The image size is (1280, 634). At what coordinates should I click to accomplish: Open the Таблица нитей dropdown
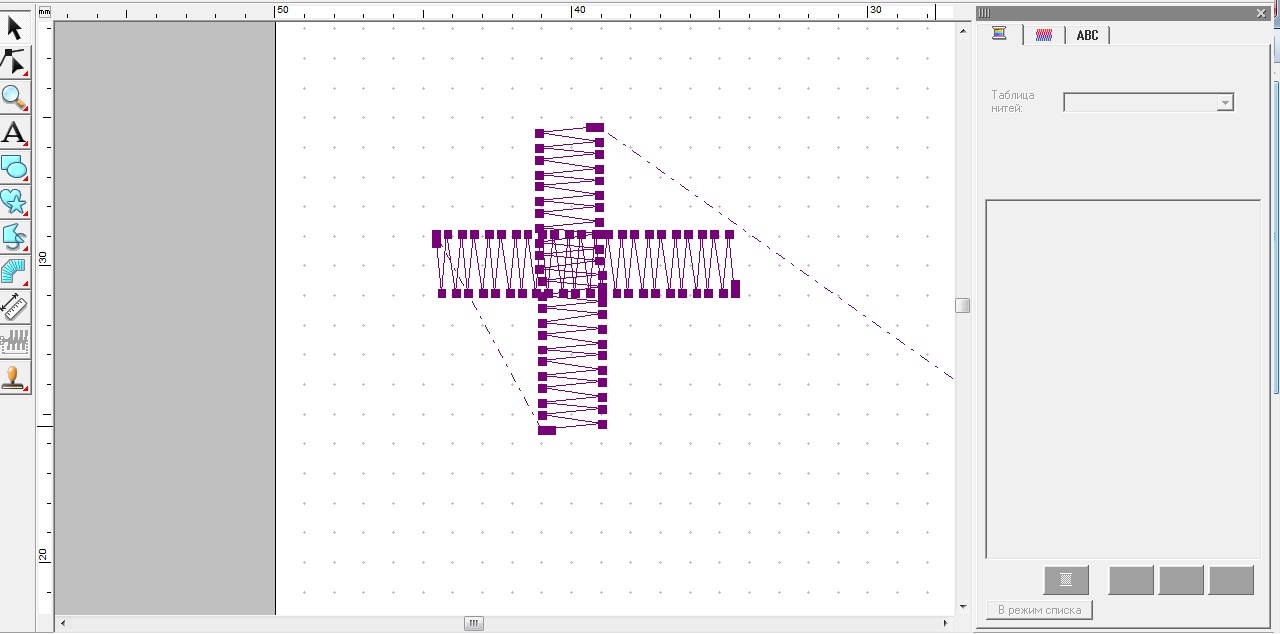[x=1148, y=102]
